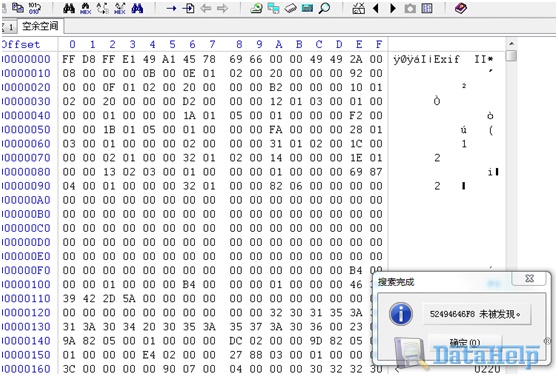Click the magnifying glass toolbar icon

(x=324, y=8)
